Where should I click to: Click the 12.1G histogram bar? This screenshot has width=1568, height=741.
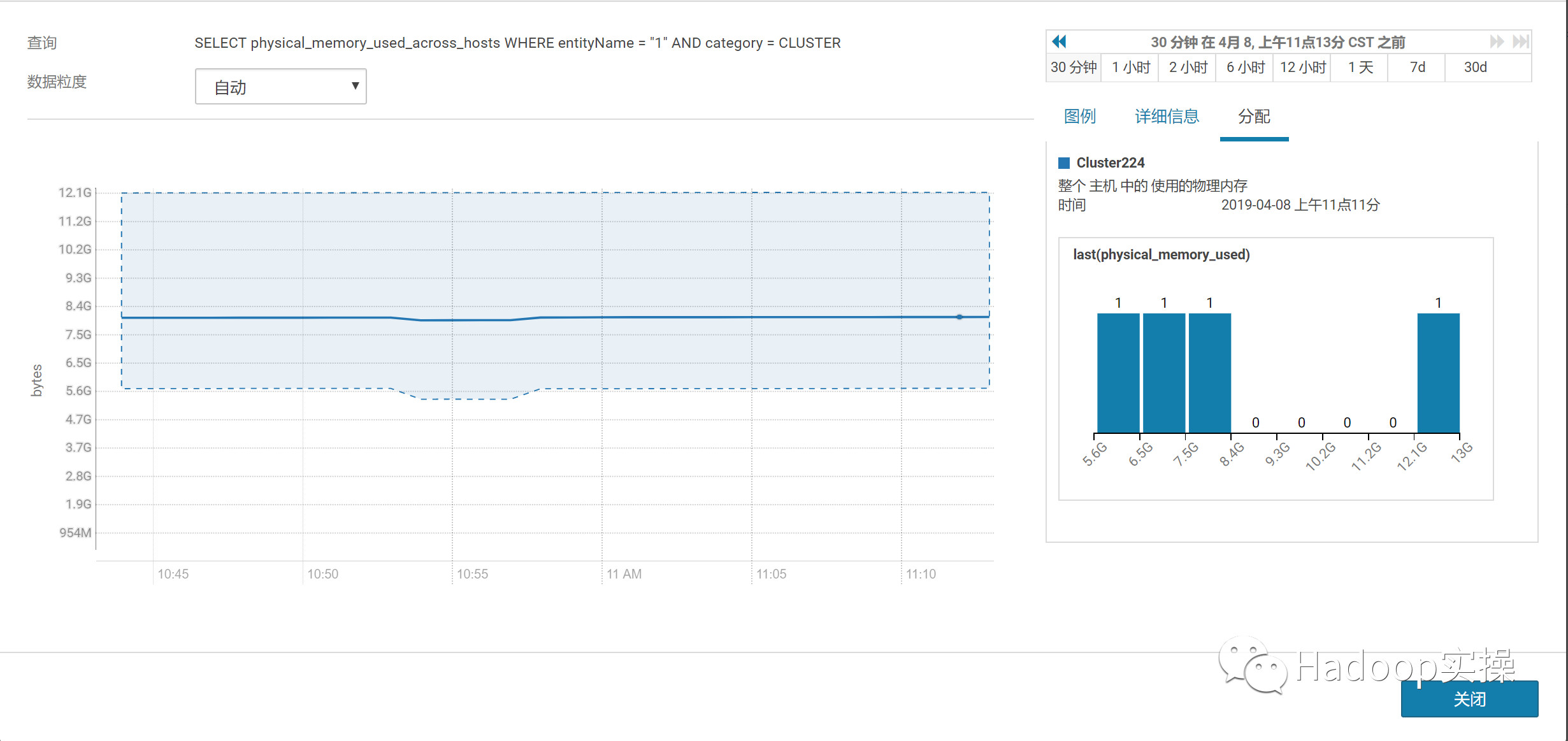click(1438, 373)
